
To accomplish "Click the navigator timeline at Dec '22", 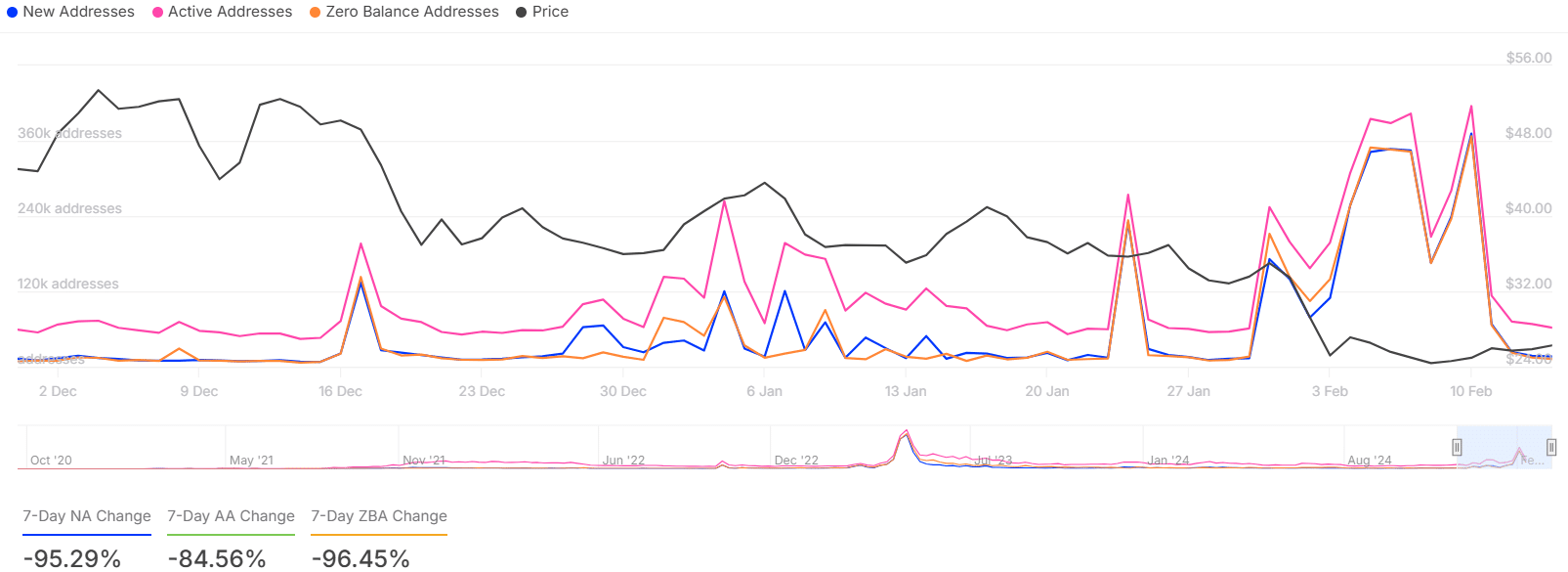I will point(796,460).
